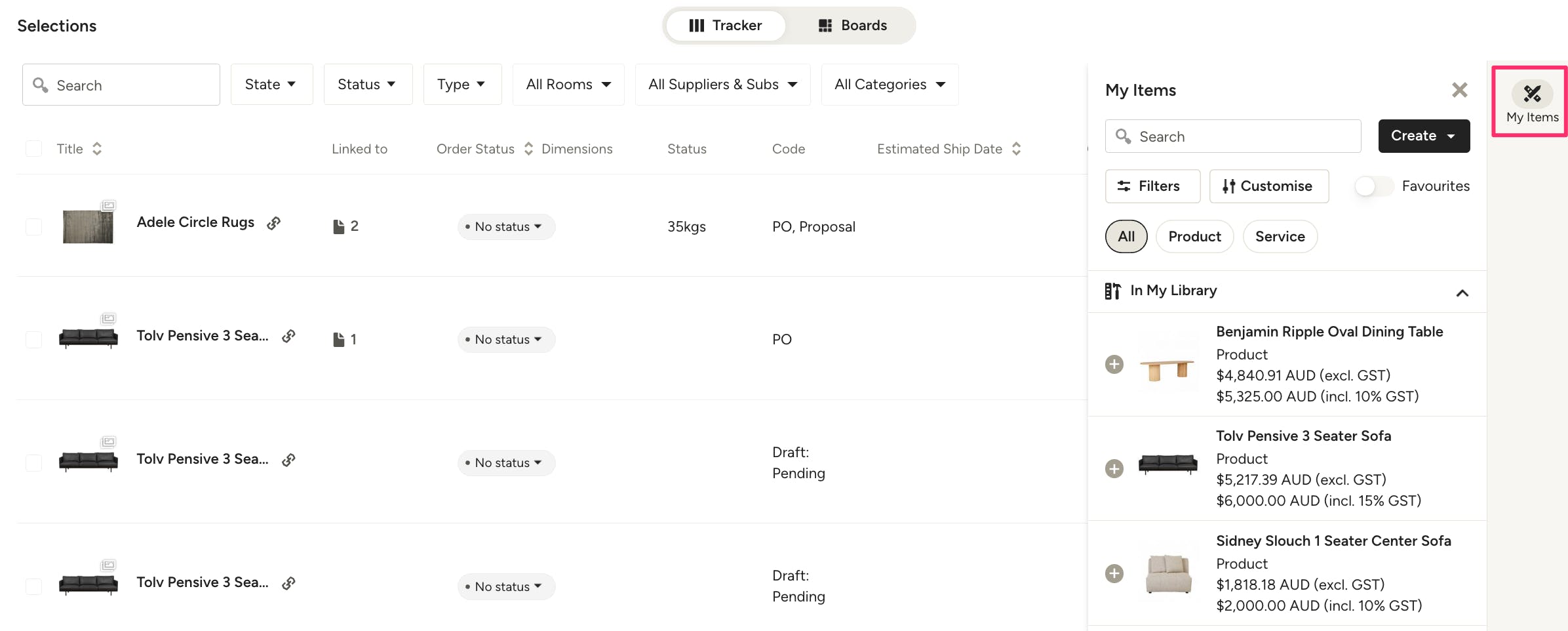Add Tolv Pensive 3 Seater Sofa from library
The image size is (1568, 631).
pos(1114,468)
